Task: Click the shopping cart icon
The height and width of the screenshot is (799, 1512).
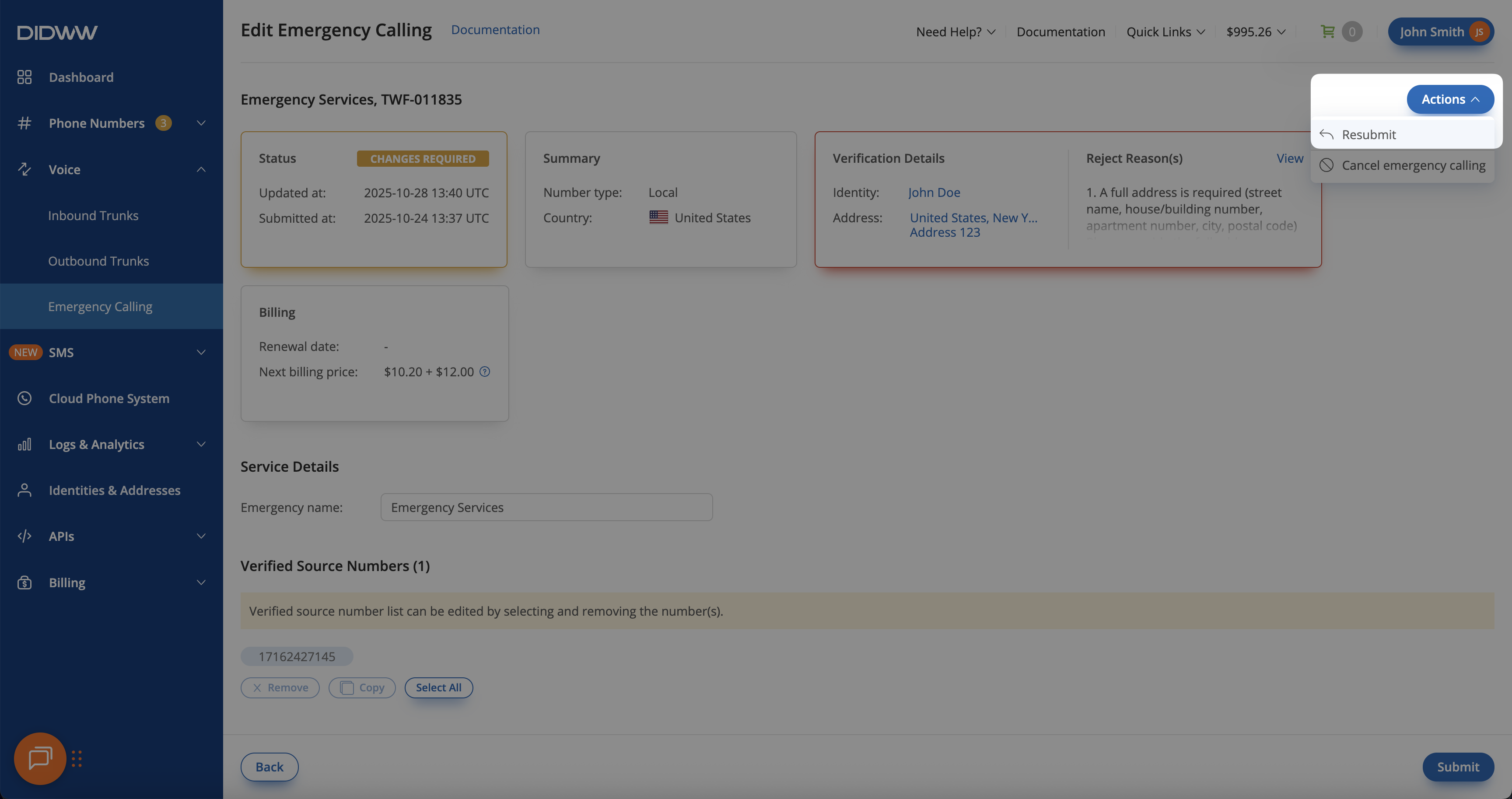Action: point(1327,31)
